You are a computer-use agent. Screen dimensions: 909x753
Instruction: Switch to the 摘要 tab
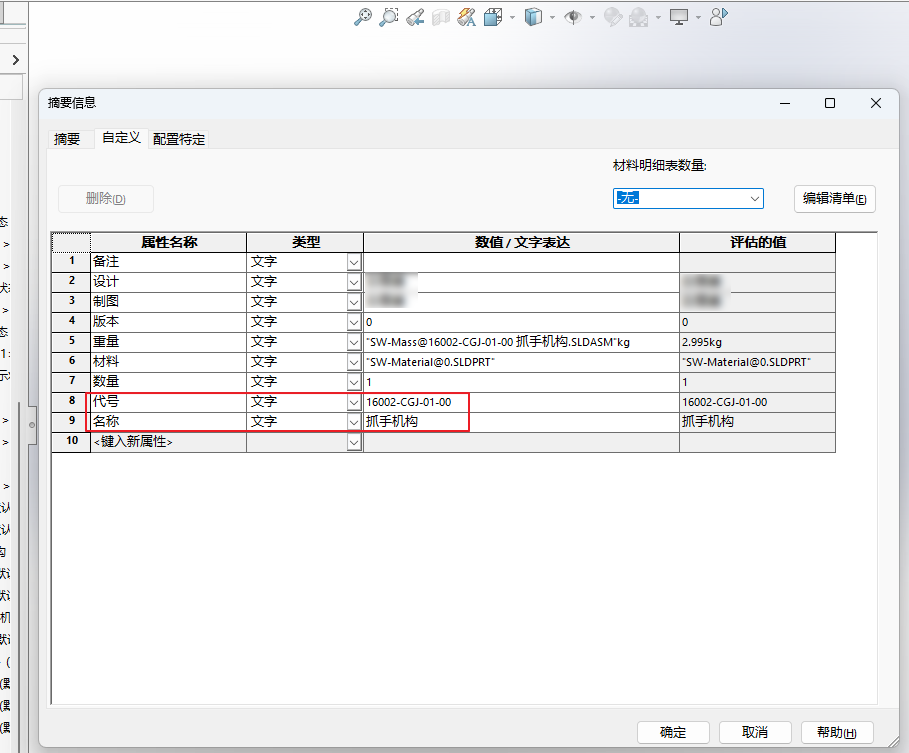(67, 140)
